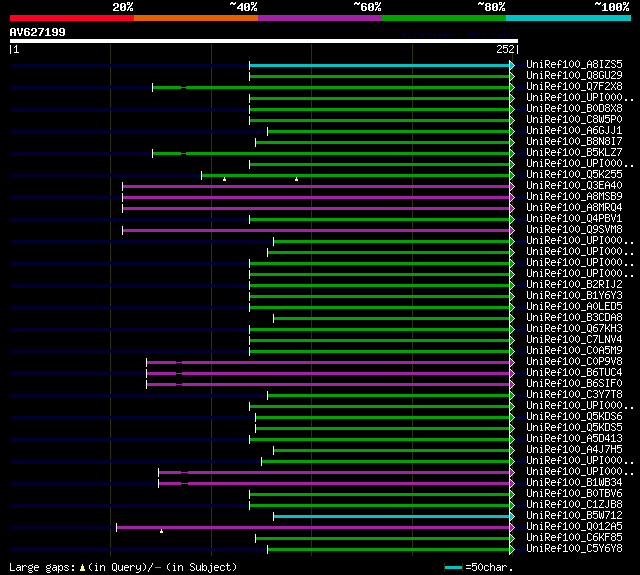Select hit label UniRef100_A5D413
This screenshot has width=640, height=575.
[x=574, y=439]
